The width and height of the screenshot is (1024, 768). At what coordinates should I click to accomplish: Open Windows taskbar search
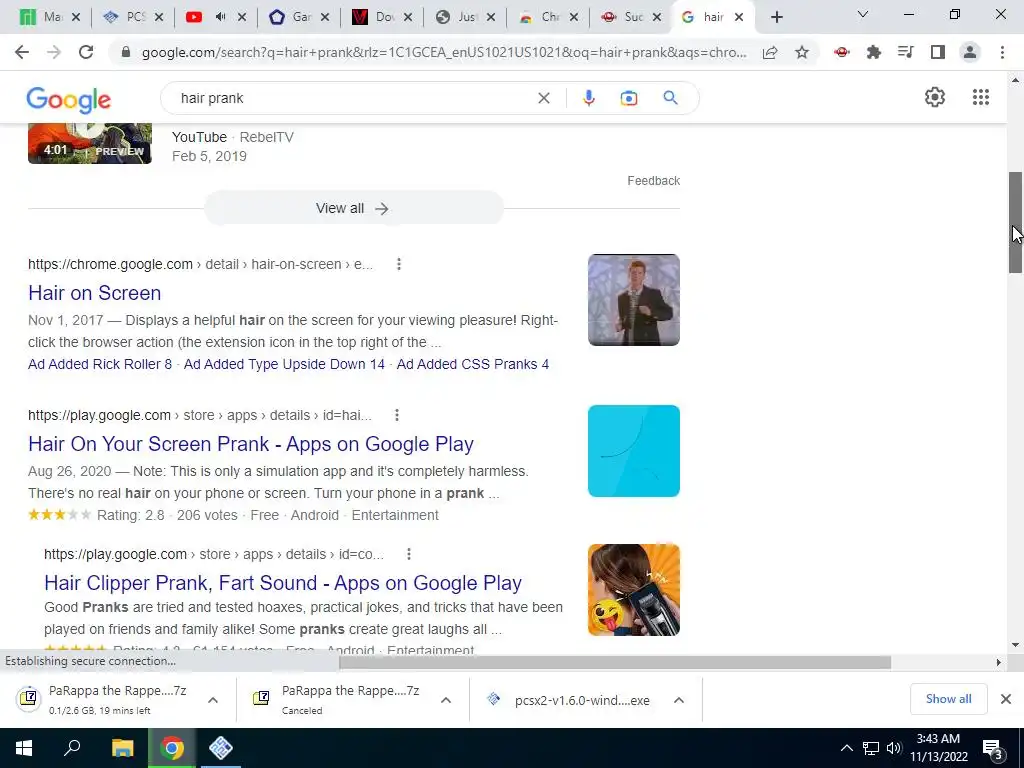[x=72, y=748]
